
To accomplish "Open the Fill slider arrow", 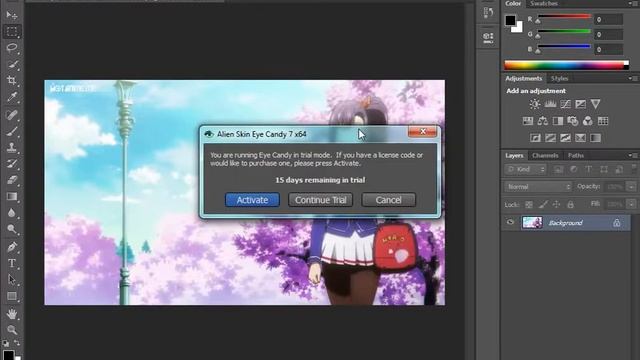I will [631, 204].
